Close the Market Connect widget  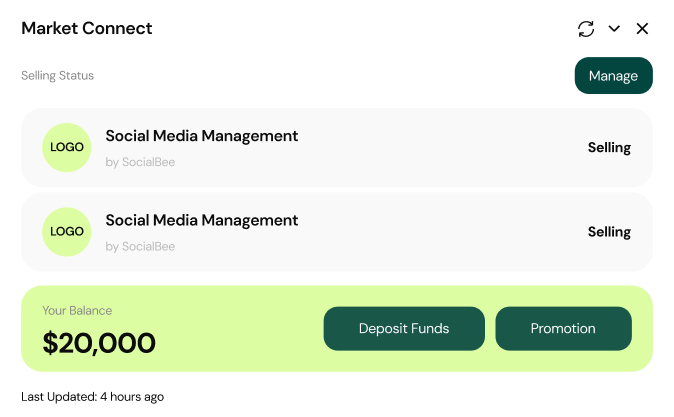(642, 29)
